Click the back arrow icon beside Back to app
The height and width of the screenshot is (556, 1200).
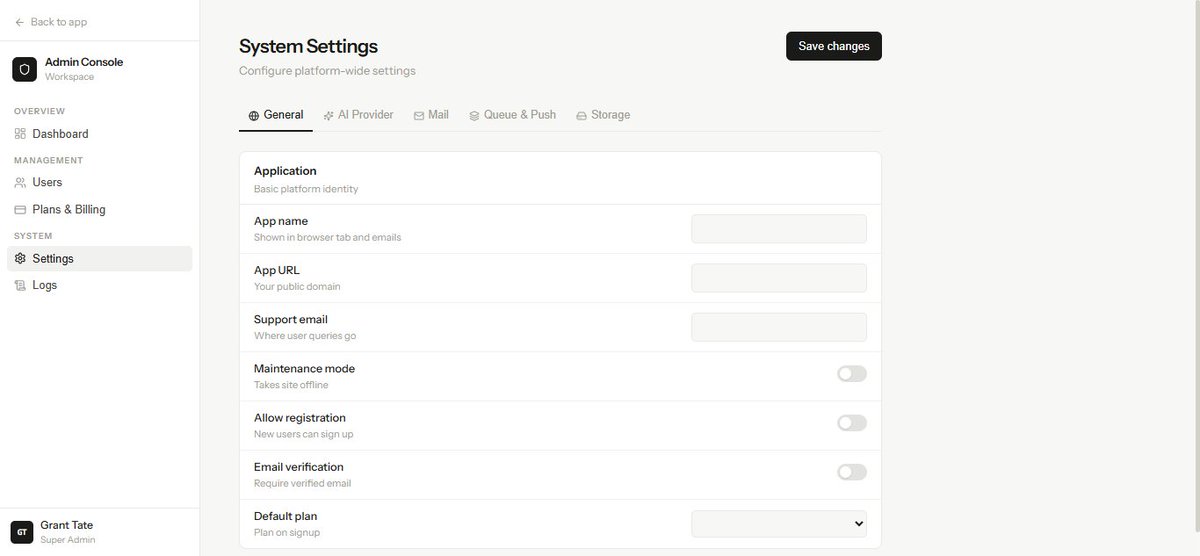(x=19, y=22)
